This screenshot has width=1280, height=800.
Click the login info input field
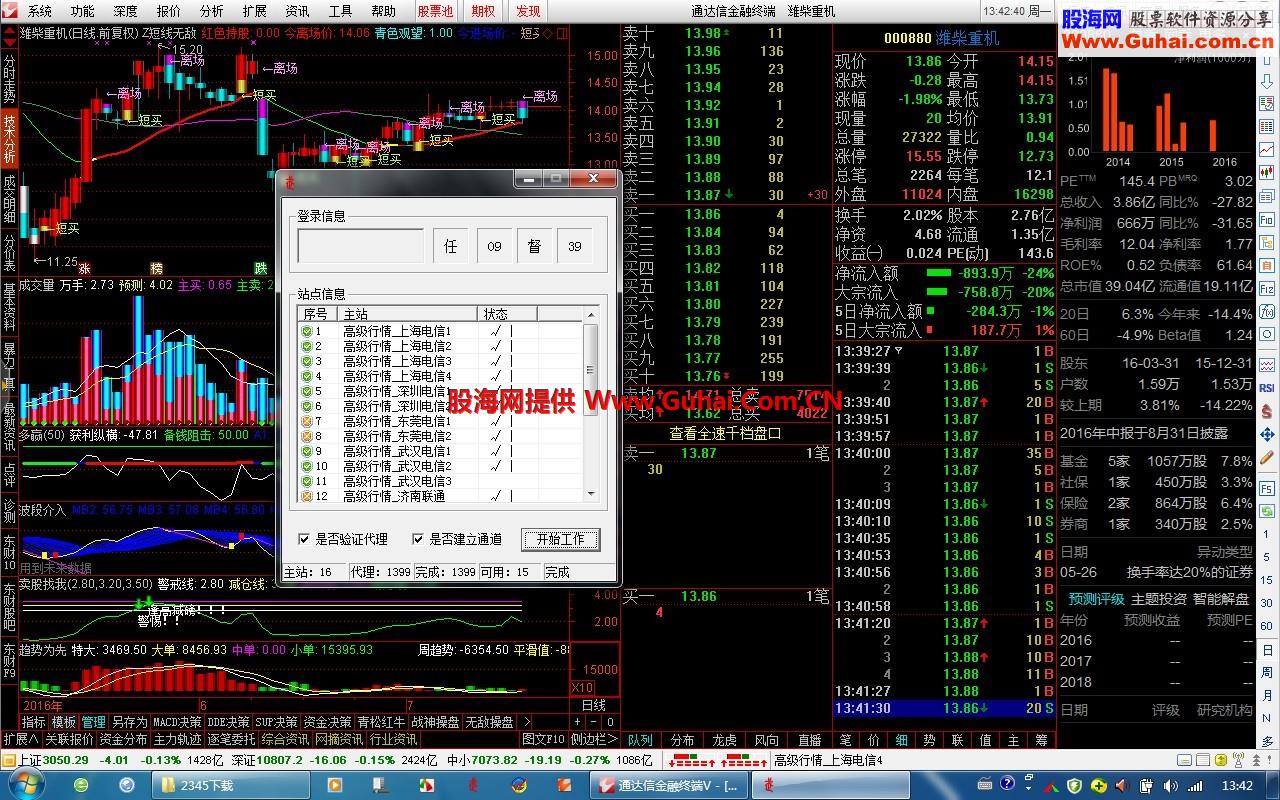click(360, 246)
